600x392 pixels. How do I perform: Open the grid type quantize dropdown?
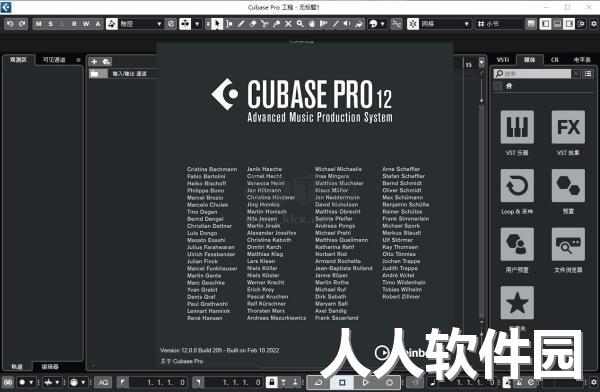click(x=499, y=24)
